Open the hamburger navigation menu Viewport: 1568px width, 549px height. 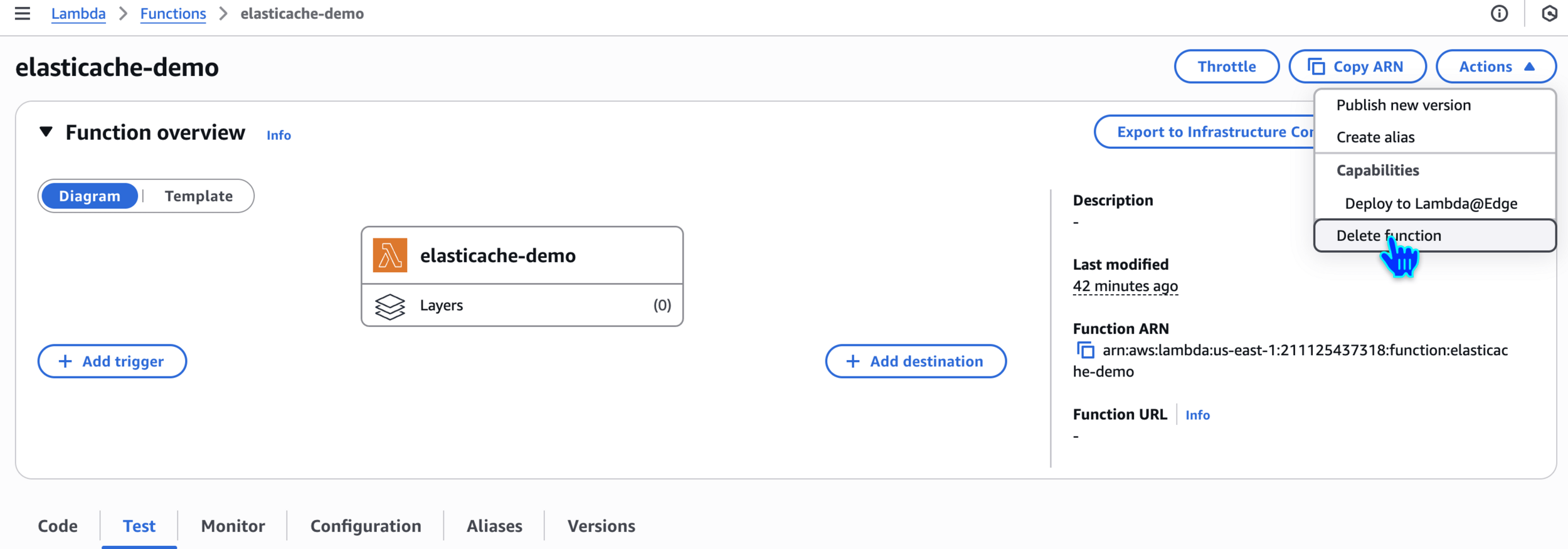click(23, 13)
